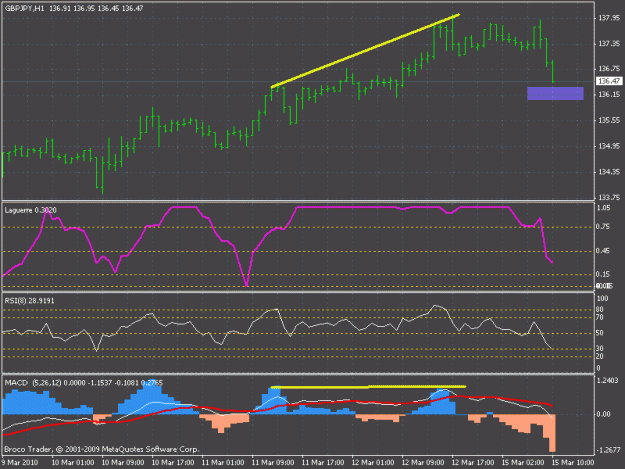The height and width of the screenshot is (469, 625).
Task: Click the 12 Mar 17:00 time label
Action: [473, 463]
